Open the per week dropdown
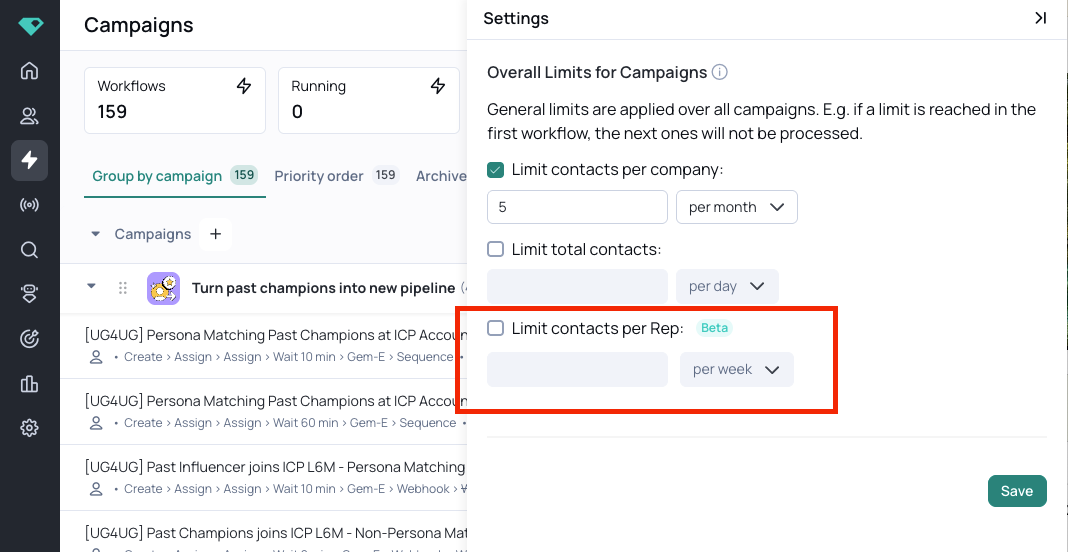Viewport: 1068px width, 552px height. click(x=736, y=369)
